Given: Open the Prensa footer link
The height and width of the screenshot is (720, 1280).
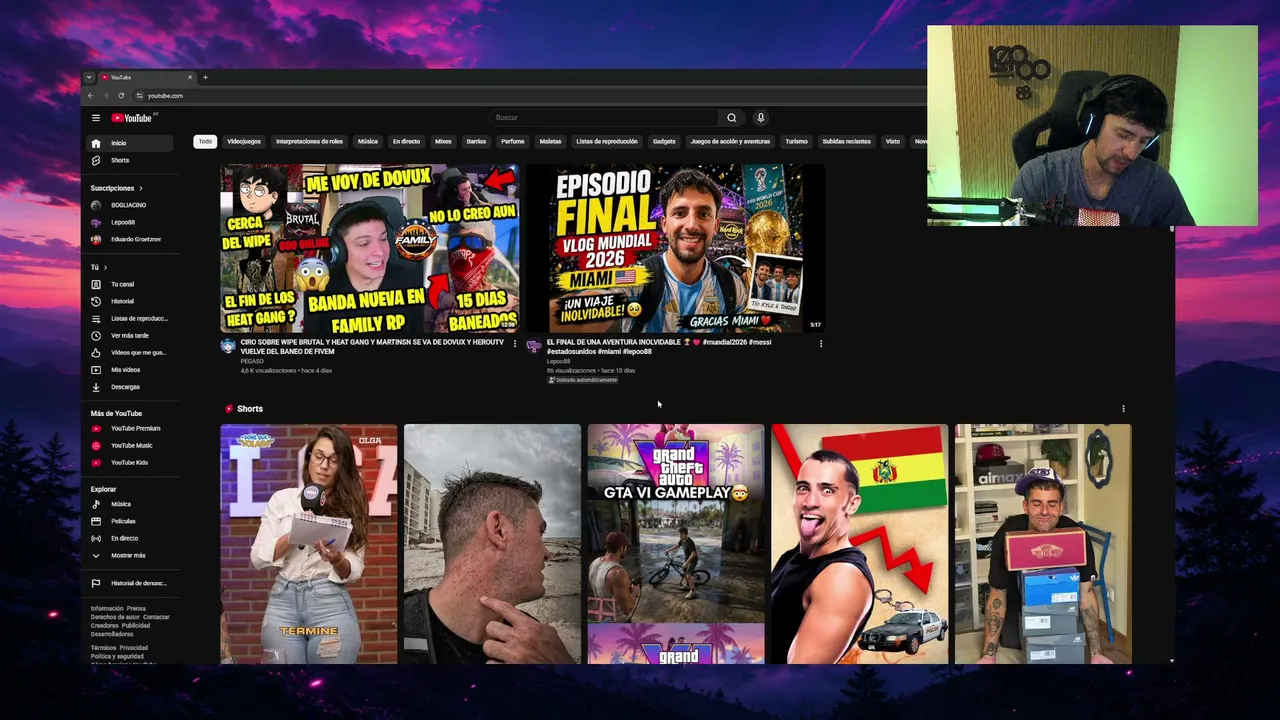Looking at the screenshot, I should [136, 608].
